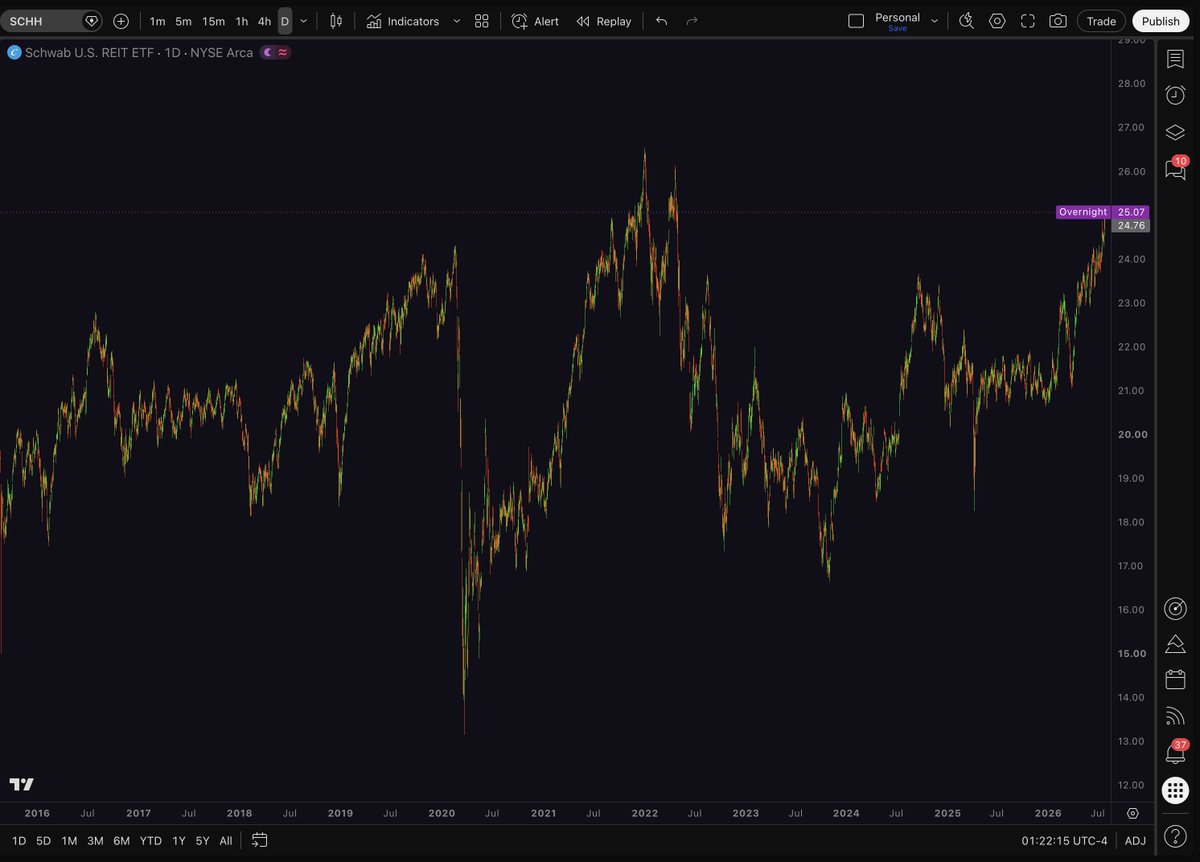Open the Indicators dialog

[402, 21]
